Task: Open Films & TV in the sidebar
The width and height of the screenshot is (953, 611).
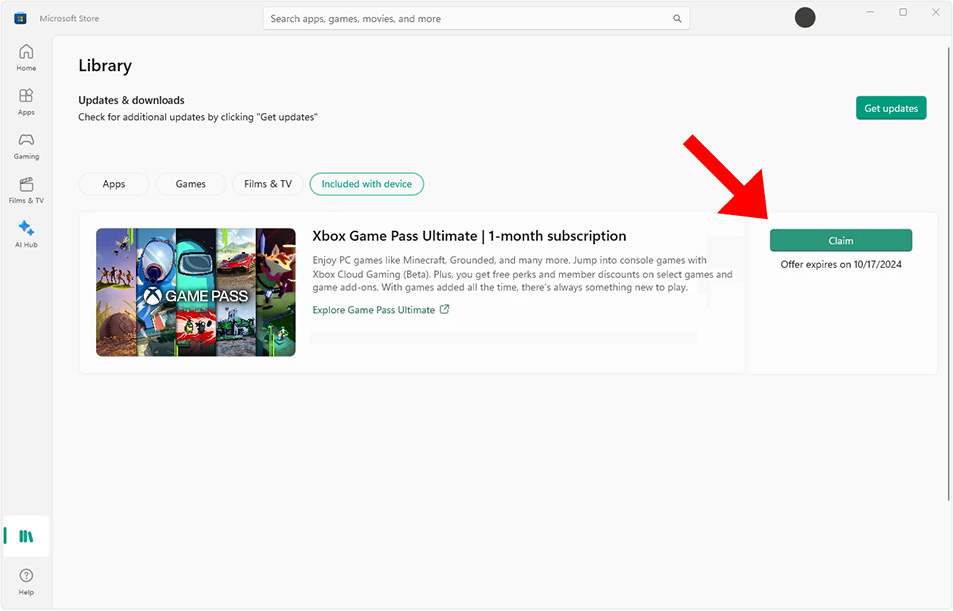Action: coord(26,190)
